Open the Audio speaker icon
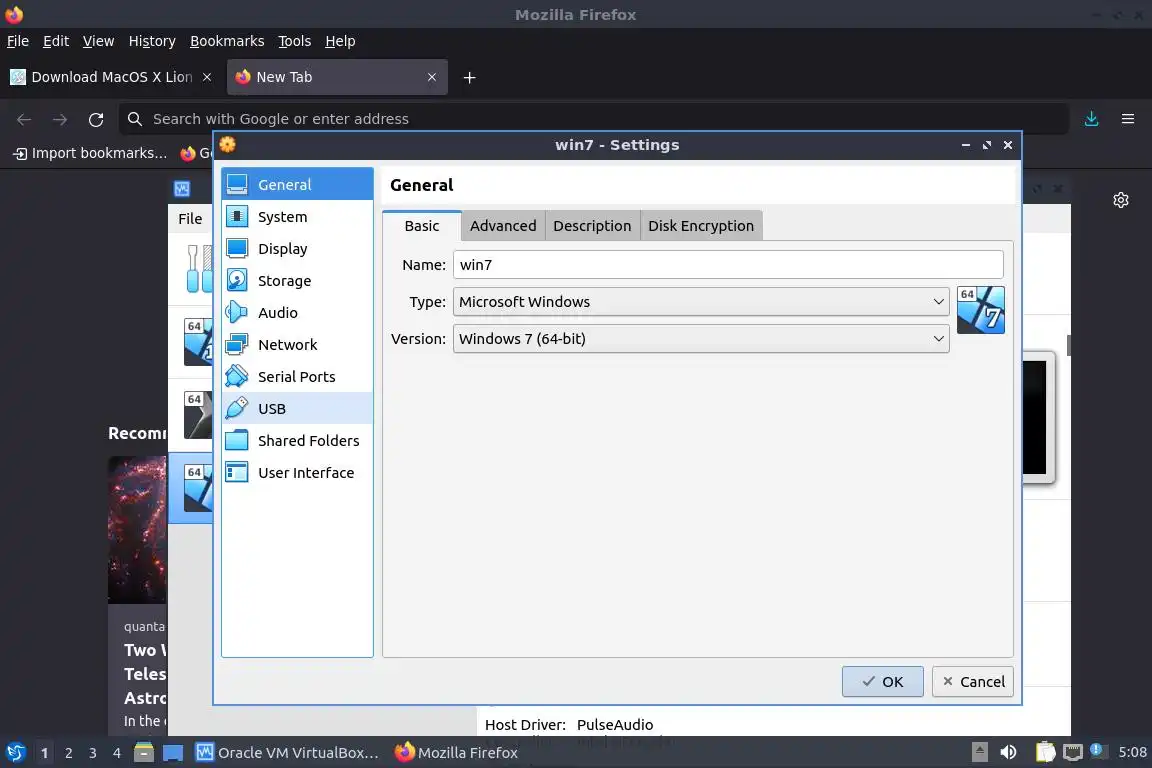This screenshot has height=768, width=1152. click(237, 312)
